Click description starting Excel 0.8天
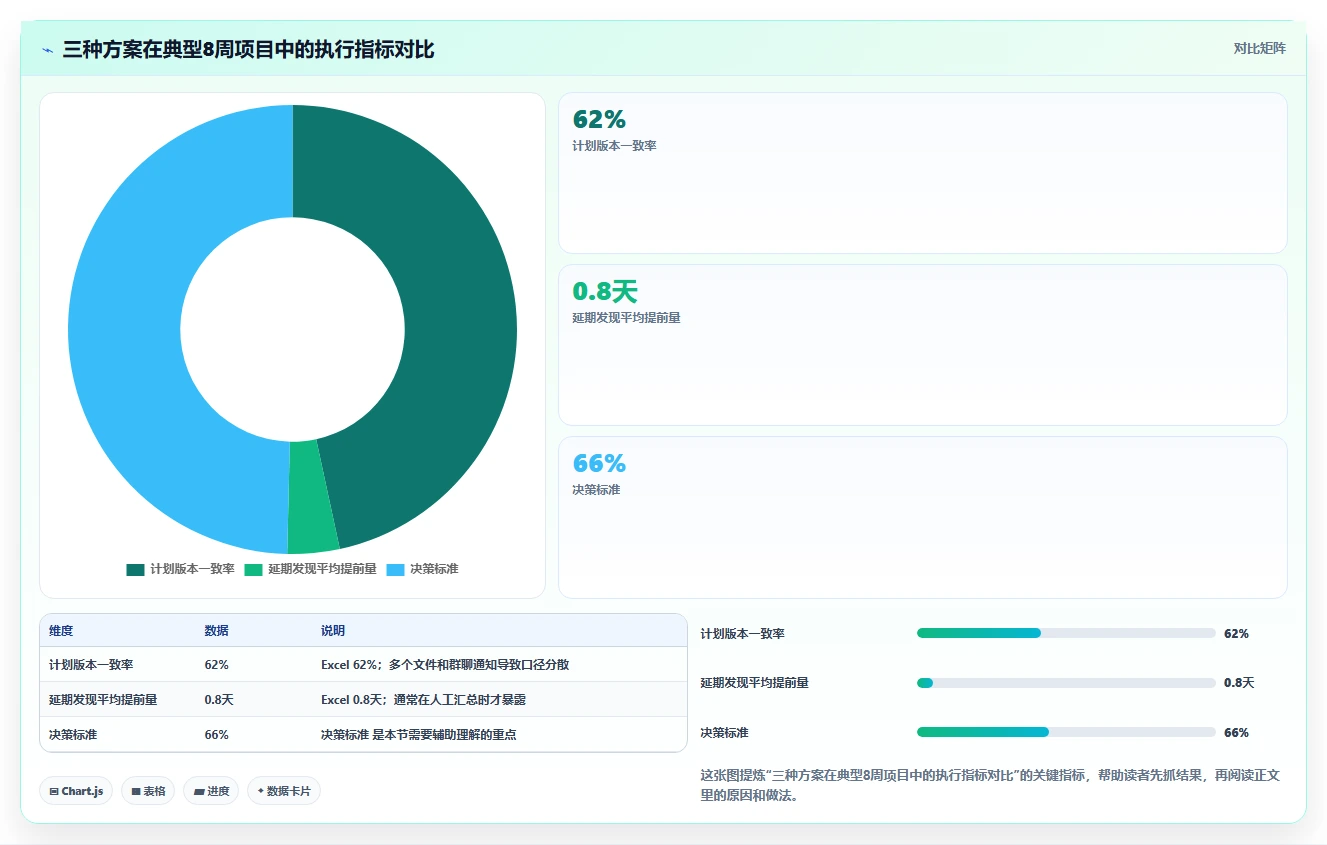Screen dimensions: 1327x845 click(x=423, y=699)
